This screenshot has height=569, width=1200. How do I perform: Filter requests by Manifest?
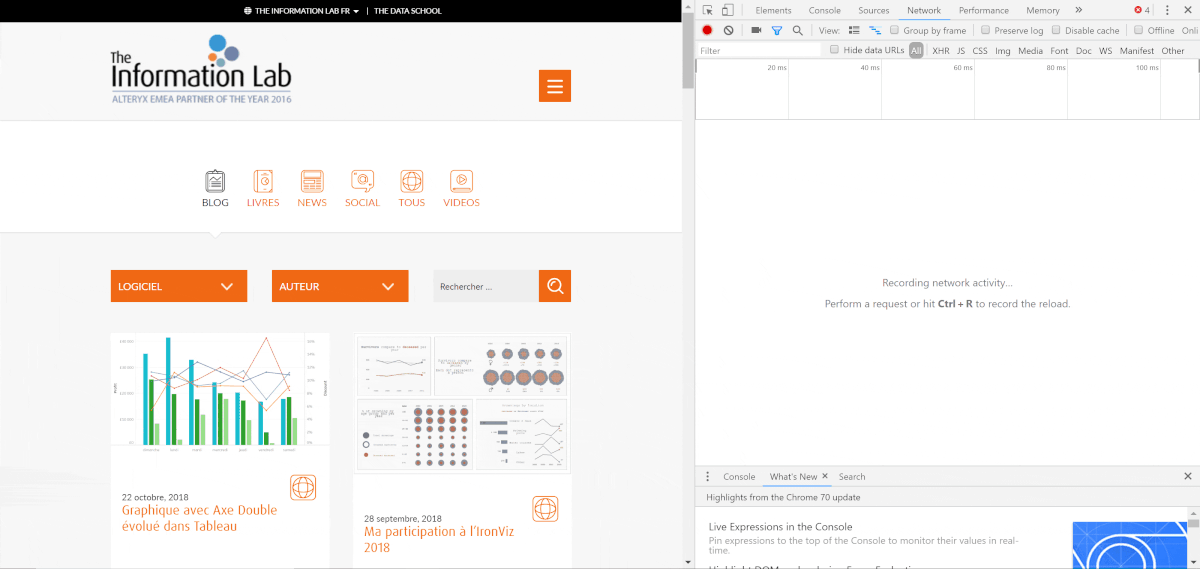(1137, 50)
